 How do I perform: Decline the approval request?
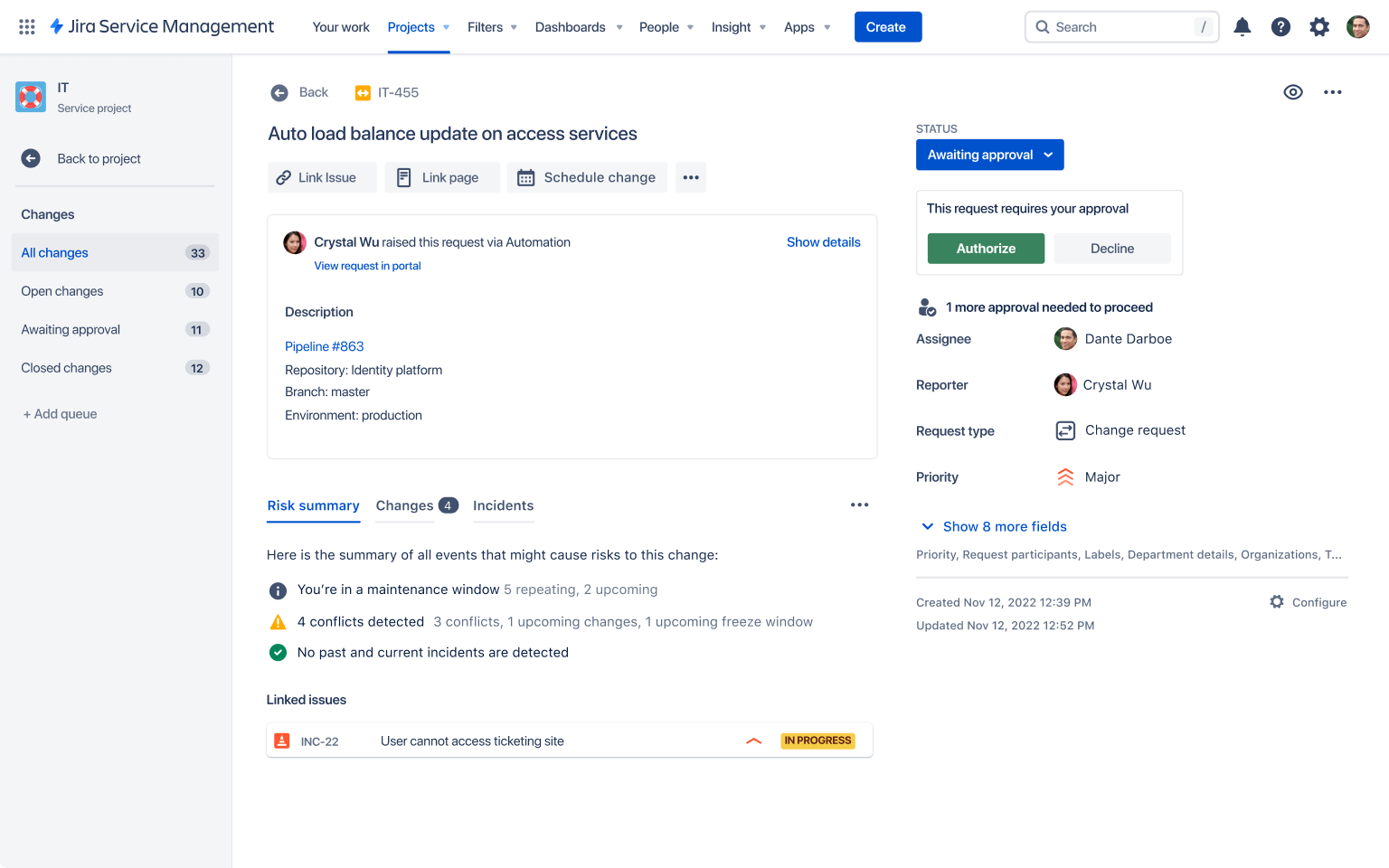click(x=1111, y=249)
